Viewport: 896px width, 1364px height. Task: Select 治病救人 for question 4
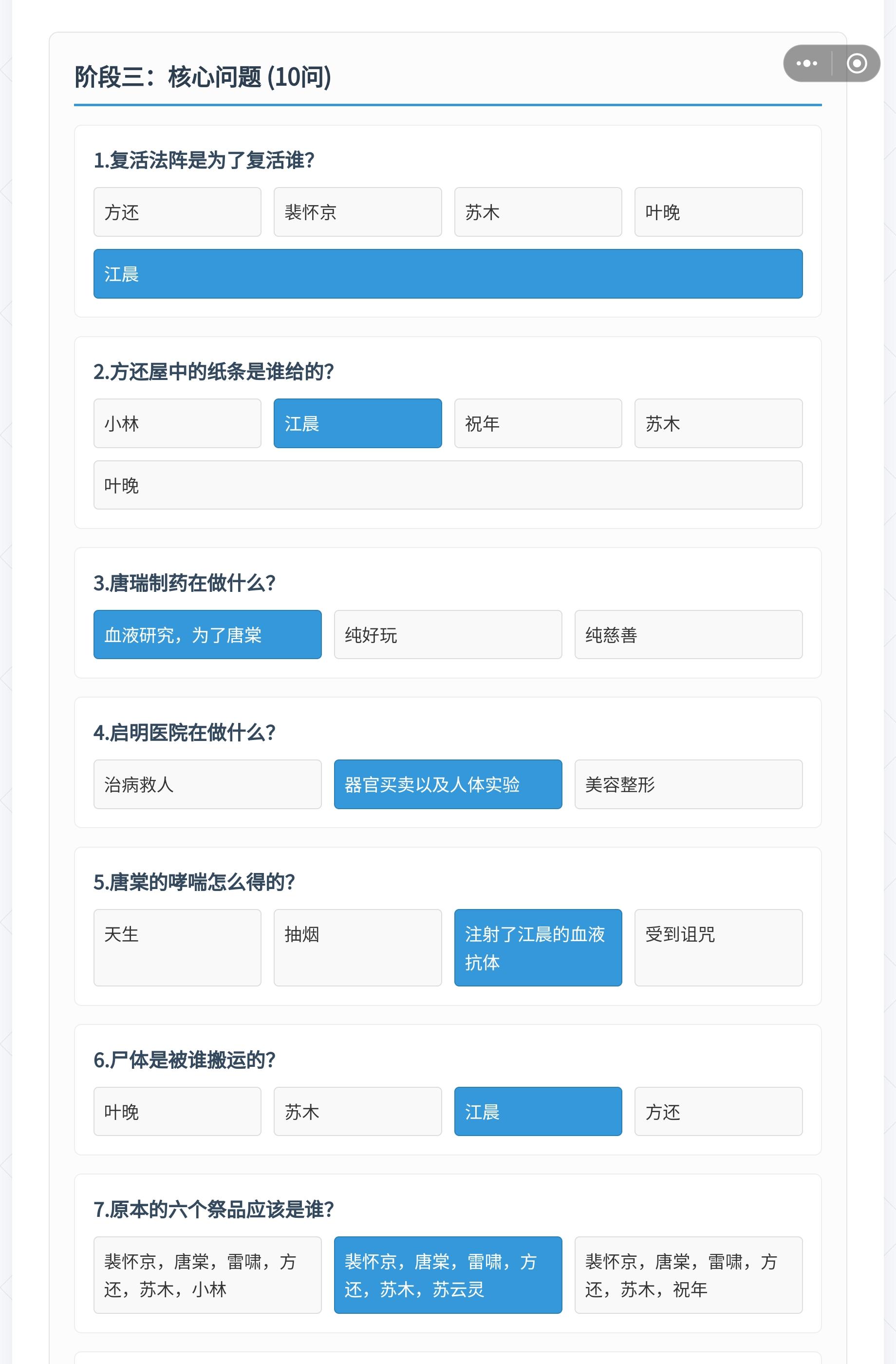207,785
